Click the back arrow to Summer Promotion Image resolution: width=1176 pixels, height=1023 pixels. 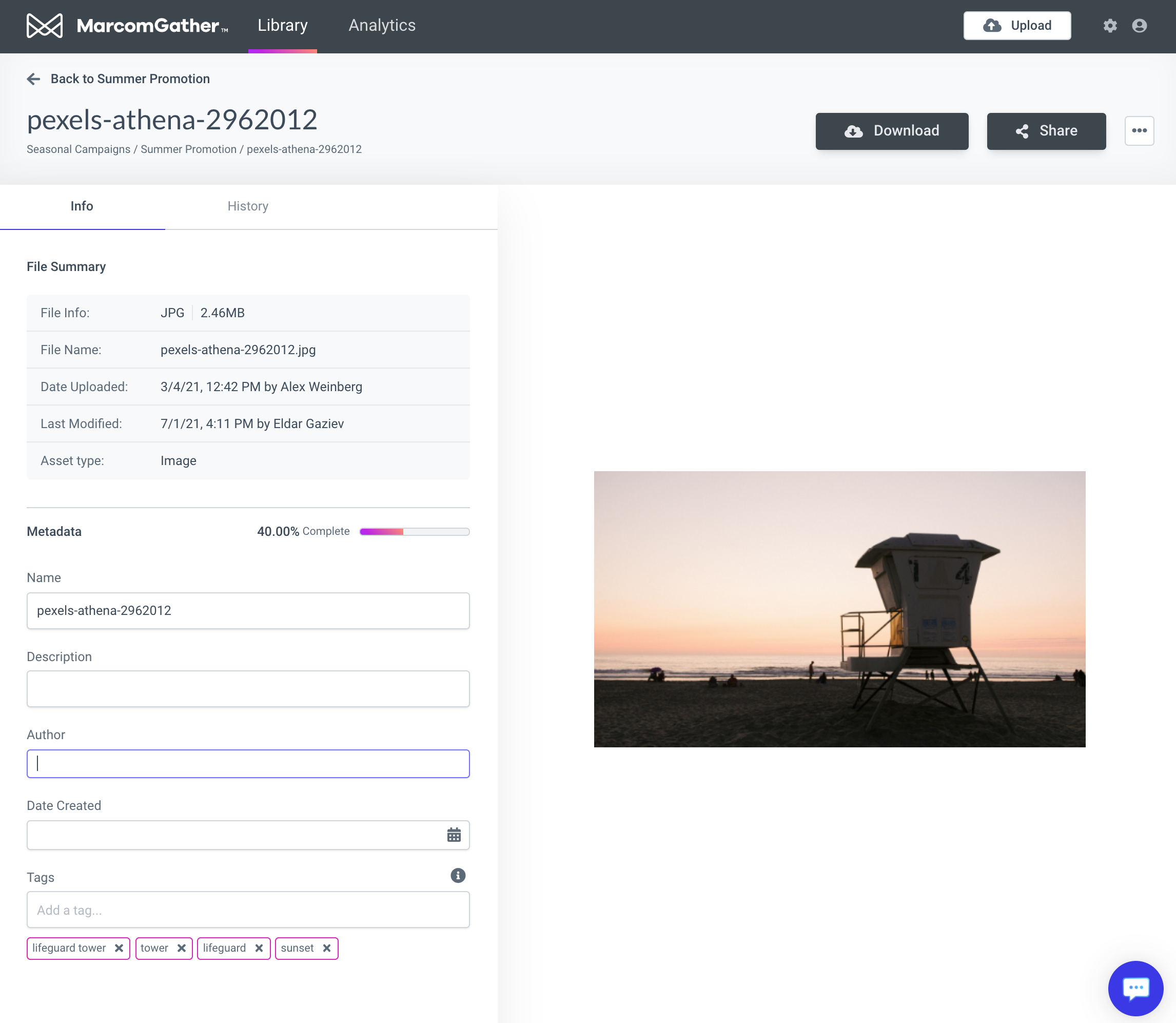pyautogui.click(x=34, y=79)
